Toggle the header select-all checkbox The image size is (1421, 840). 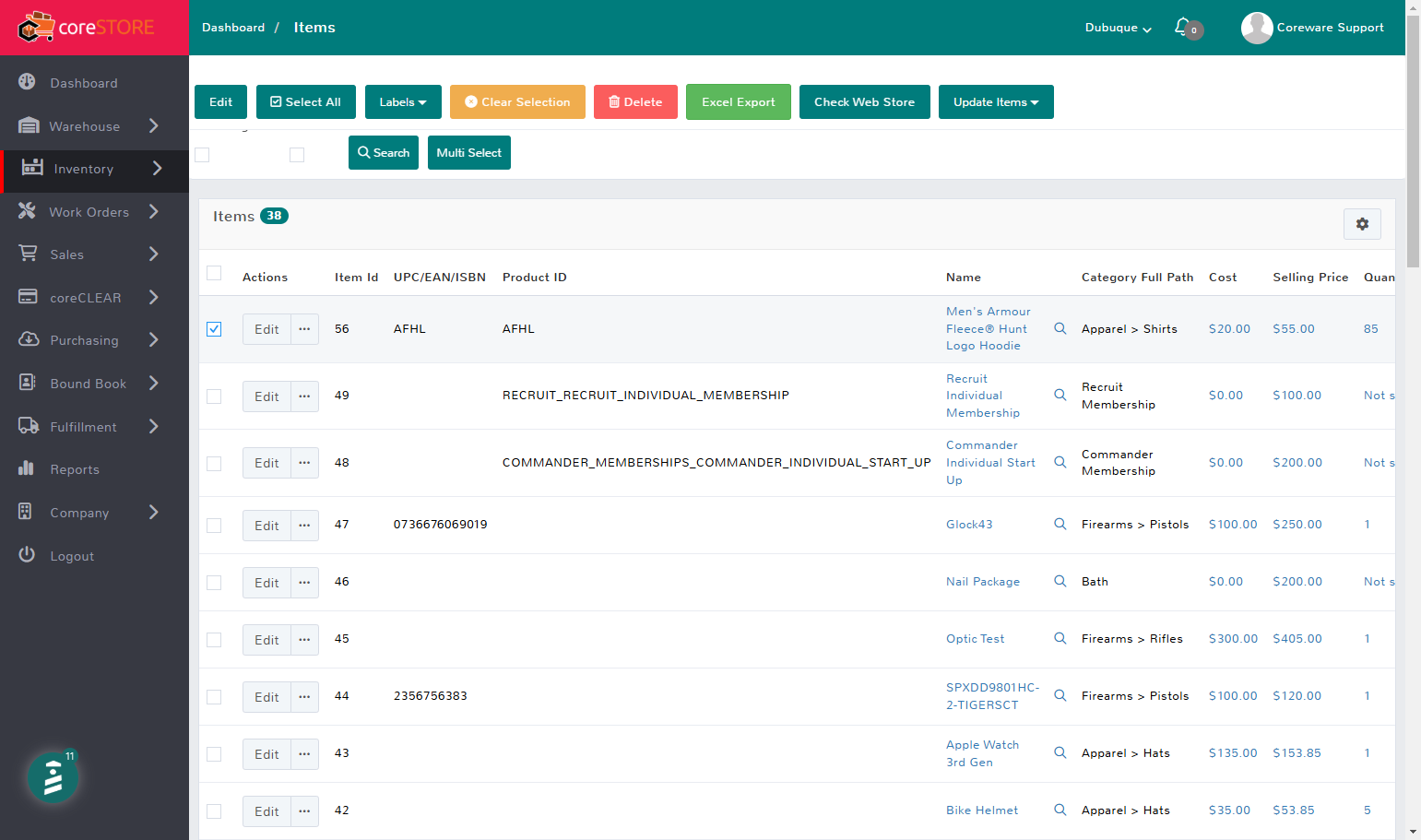tap(214, 273)
